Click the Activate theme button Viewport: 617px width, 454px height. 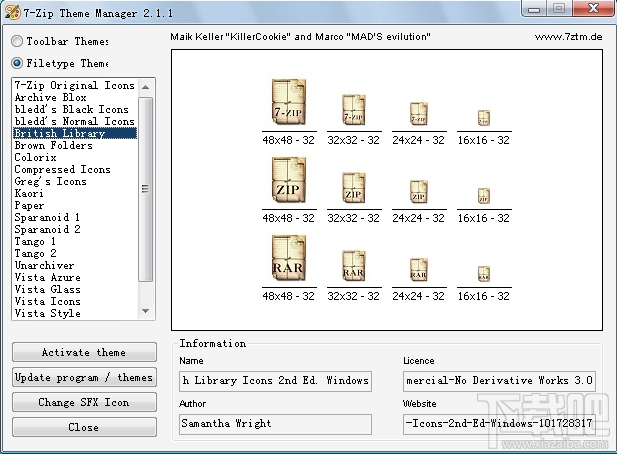(84, 352)
